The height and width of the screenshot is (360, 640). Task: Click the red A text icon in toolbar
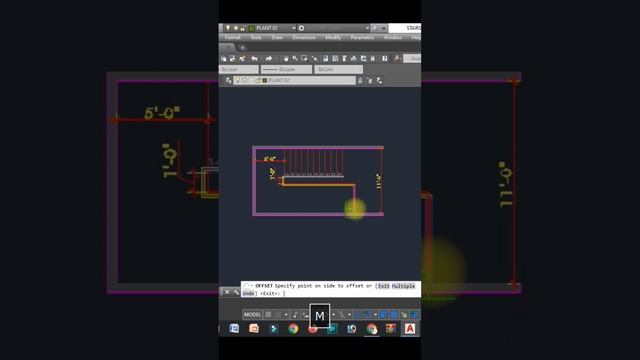pos(397,59)
